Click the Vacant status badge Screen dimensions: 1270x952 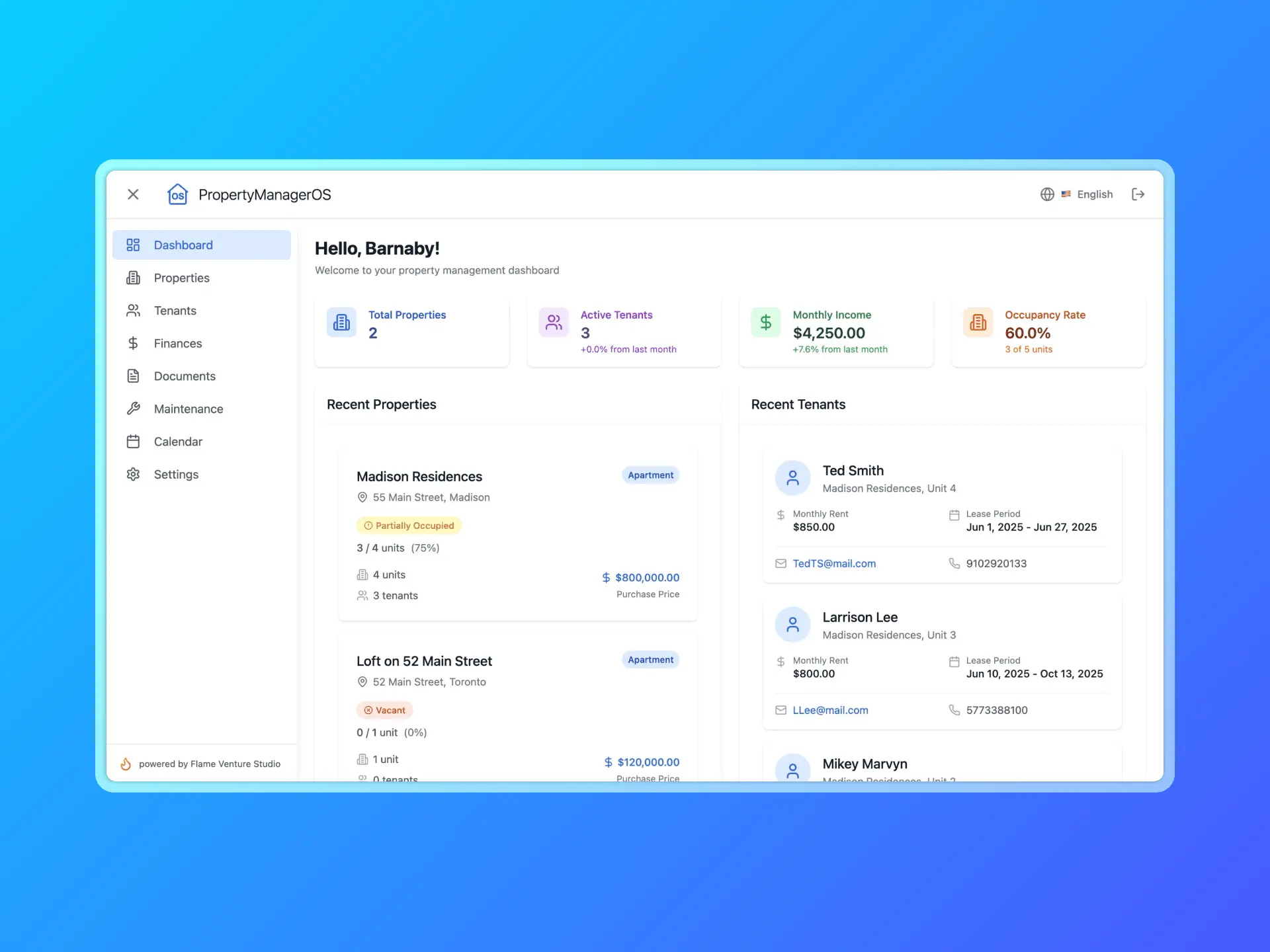coord(385,710)
